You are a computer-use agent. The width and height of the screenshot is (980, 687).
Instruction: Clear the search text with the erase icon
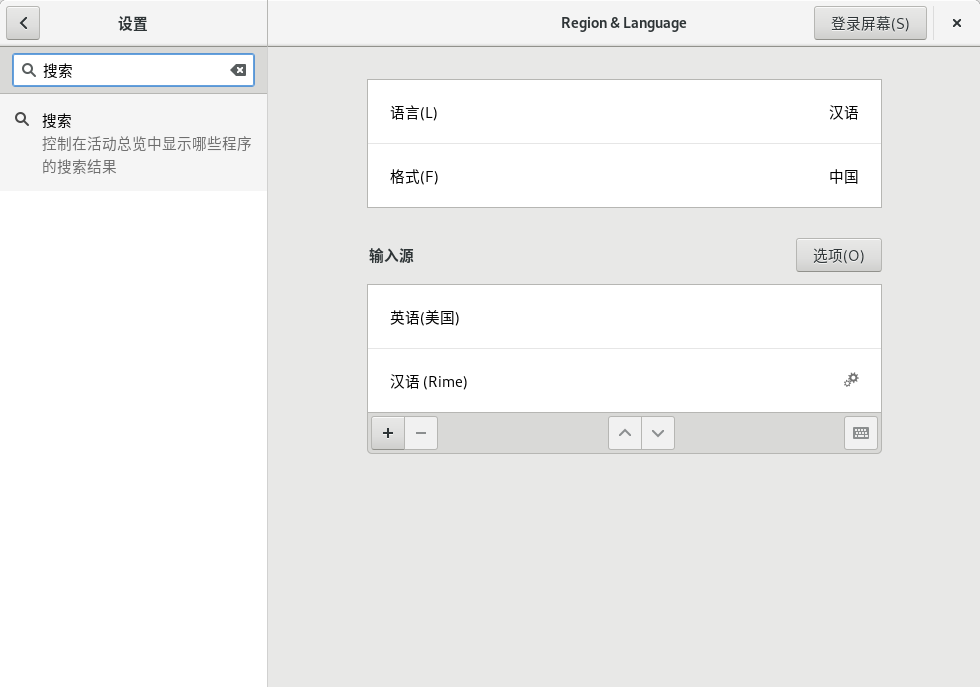click(238, 70)
